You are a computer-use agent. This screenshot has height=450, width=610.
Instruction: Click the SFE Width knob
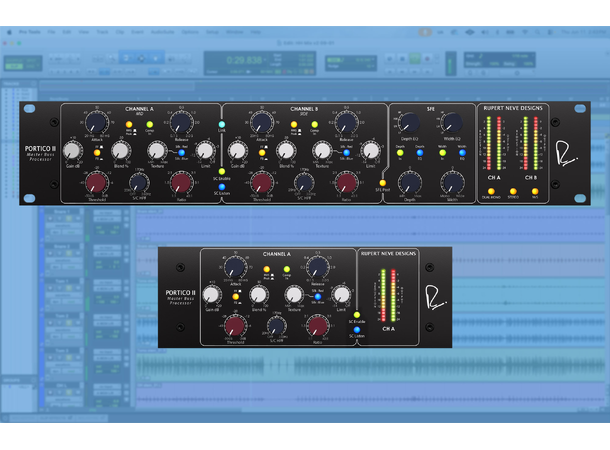pos(452,183)
